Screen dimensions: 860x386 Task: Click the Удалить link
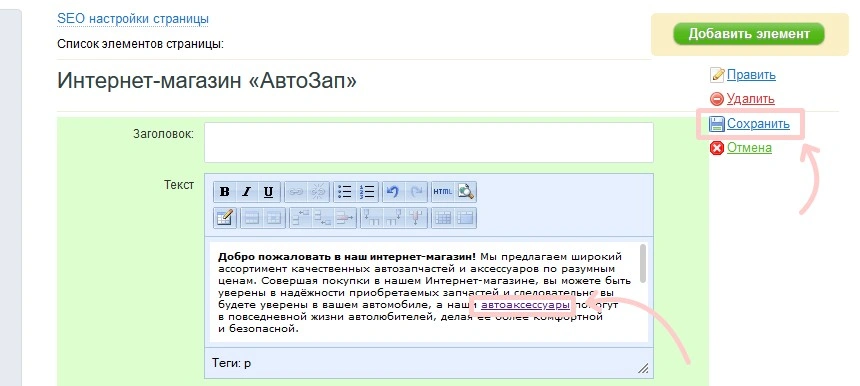[x=750, y=99]
